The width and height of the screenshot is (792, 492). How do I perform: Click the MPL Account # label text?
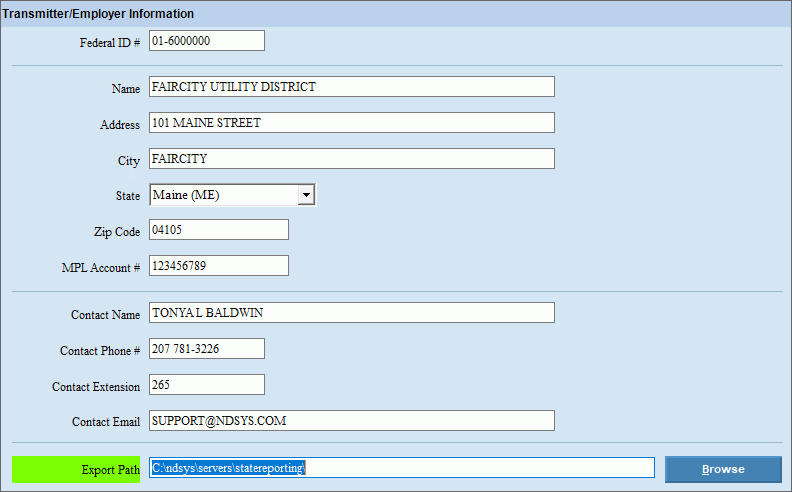(100, 267)
